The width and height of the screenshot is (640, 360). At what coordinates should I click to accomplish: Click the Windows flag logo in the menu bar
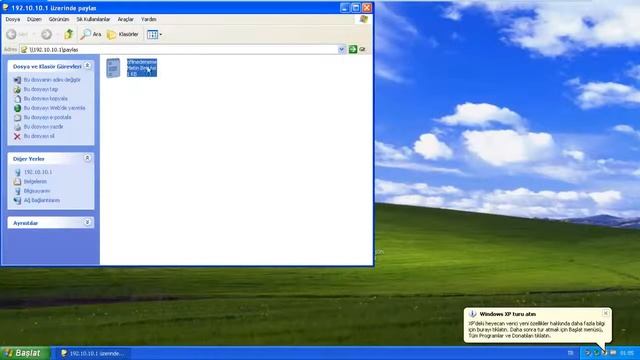click(363, 19)
